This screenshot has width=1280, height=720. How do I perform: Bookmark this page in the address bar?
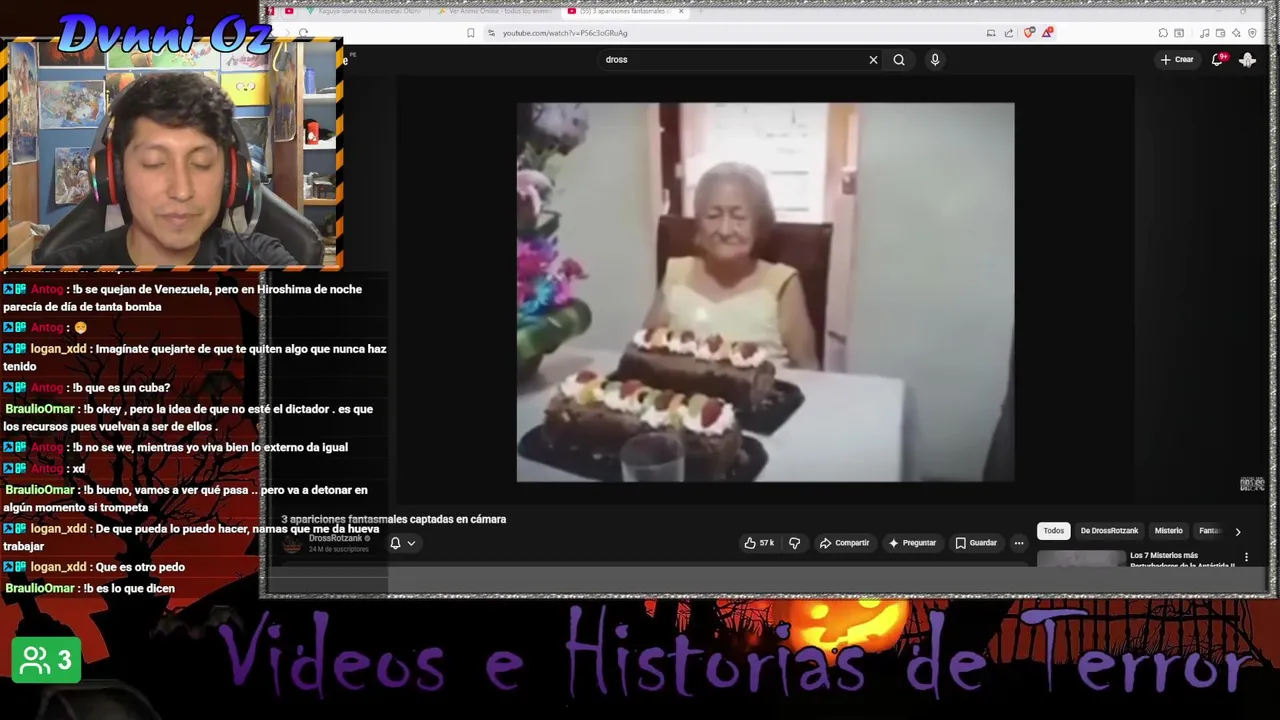click(471, 33)
